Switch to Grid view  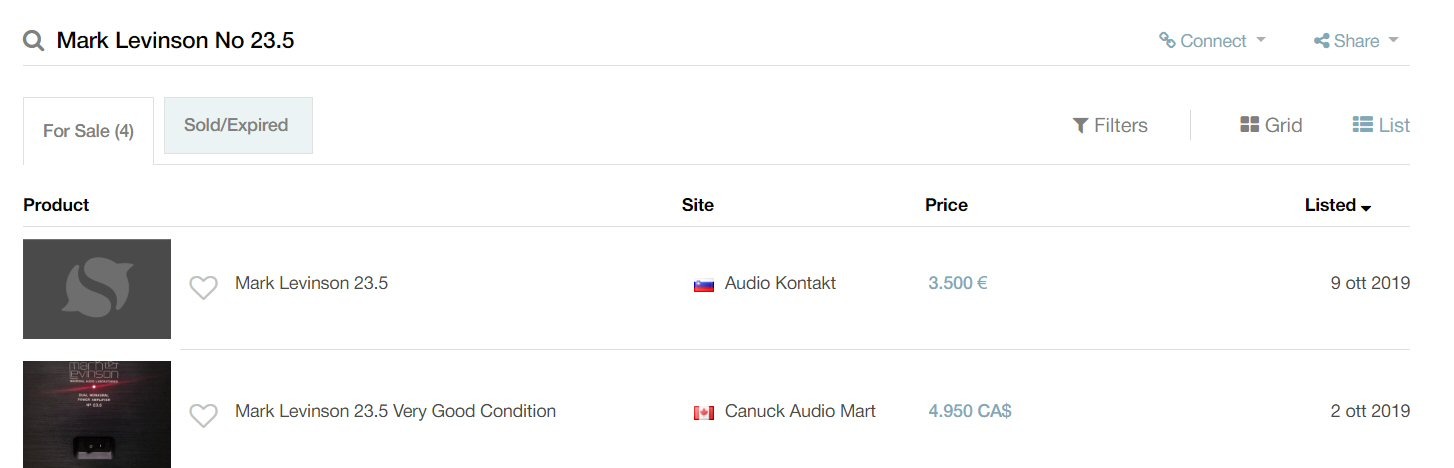tap(1271, 125)
